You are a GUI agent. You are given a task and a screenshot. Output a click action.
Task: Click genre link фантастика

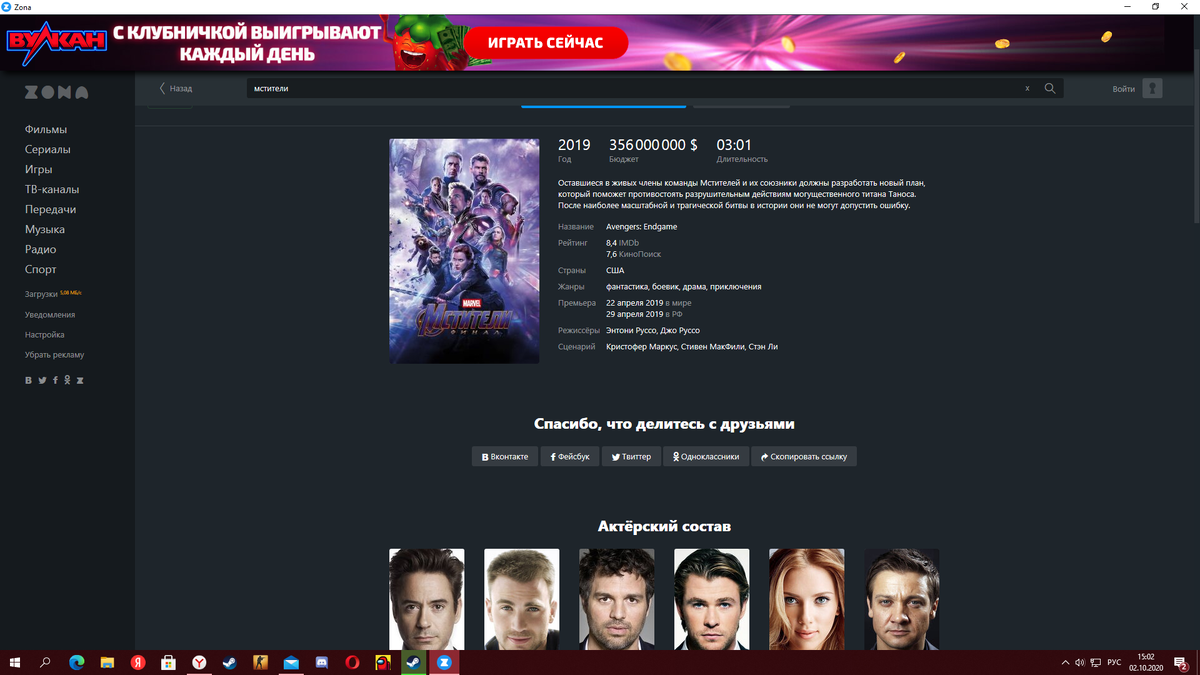(627, 286)
